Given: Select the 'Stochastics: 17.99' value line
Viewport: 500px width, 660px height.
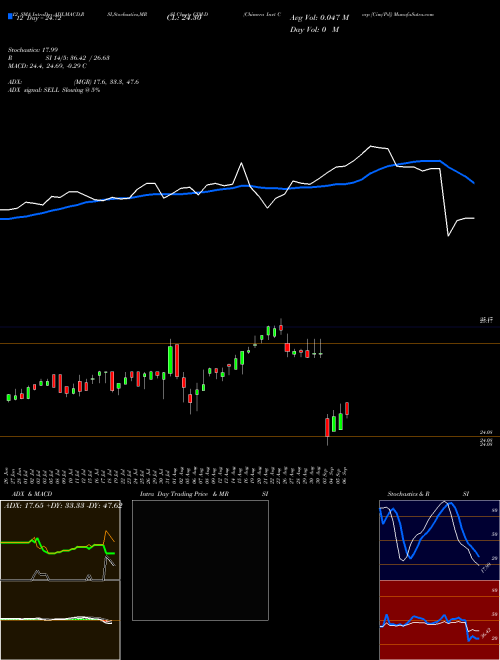Looking at the screenshot, I should click(x=33, y=50).
